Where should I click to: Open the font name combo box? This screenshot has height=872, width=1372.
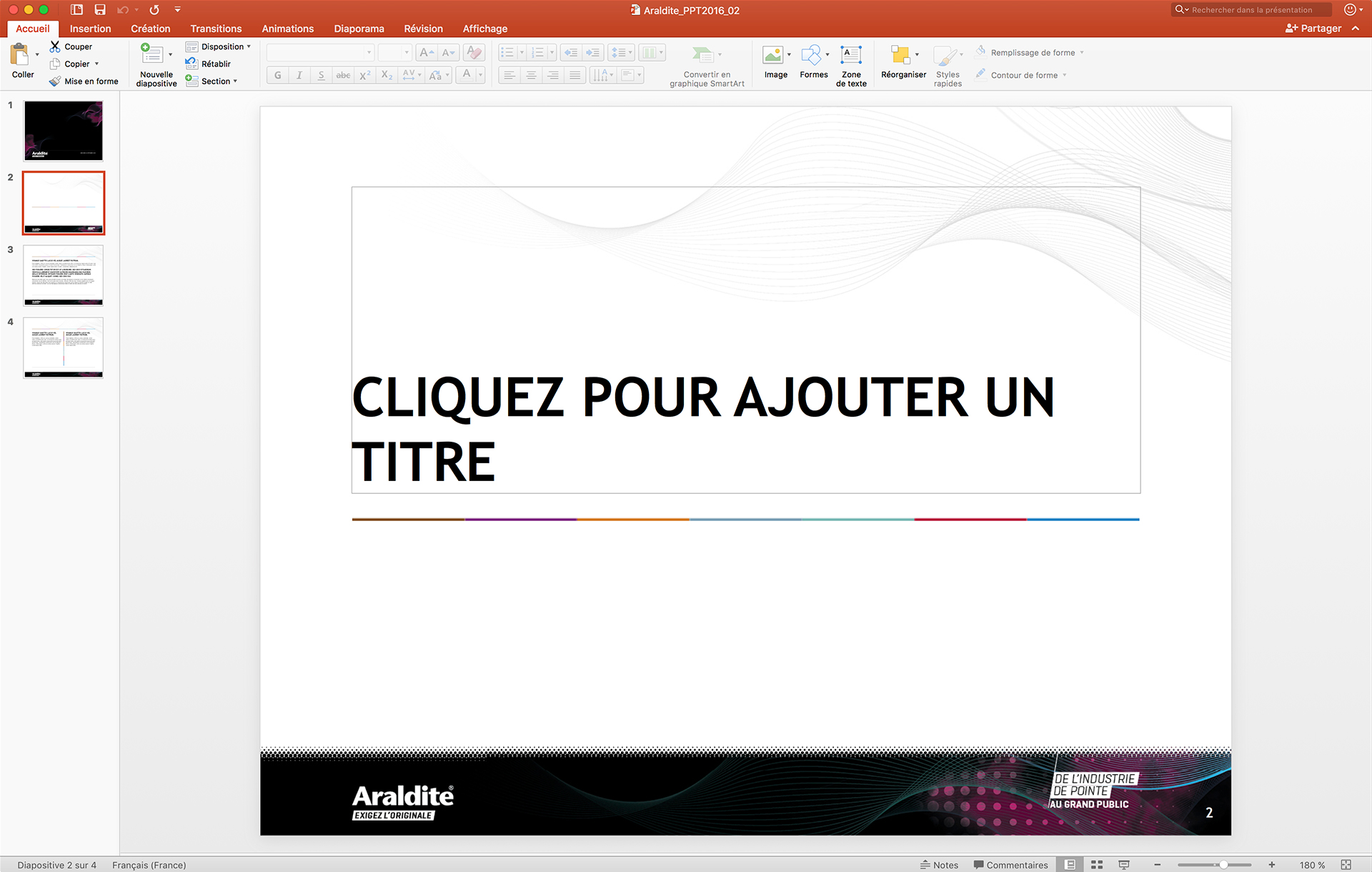click(320, 53)
